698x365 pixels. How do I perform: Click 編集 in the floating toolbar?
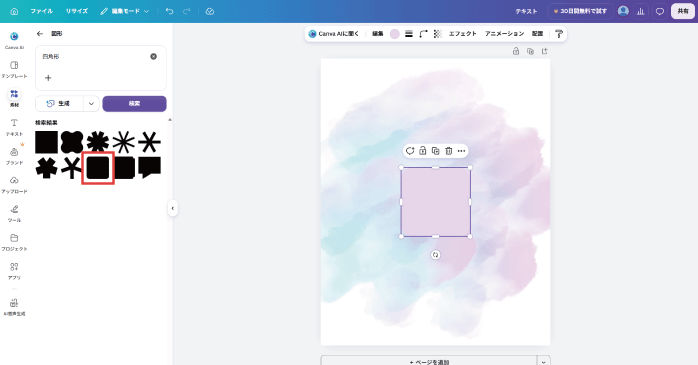coord(377,34)
